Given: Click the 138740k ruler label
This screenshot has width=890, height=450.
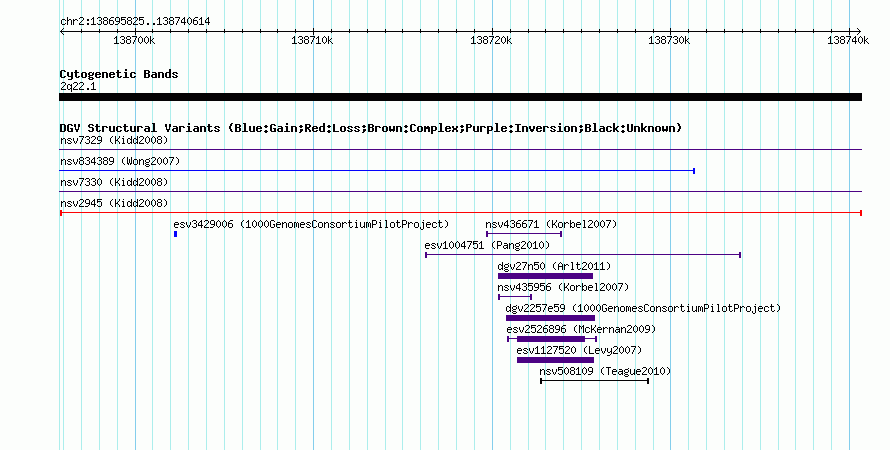Looking at the screenshot, I should pyautogui.click(x=848, y=40).
